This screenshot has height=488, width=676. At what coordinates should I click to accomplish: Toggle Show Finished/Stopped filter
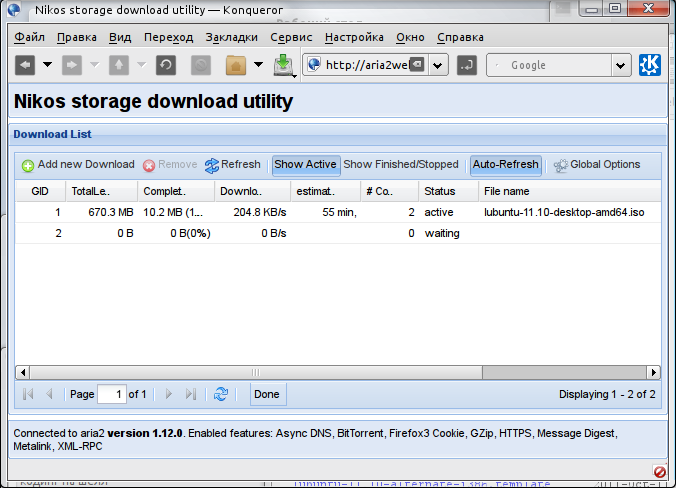(401, 165)
